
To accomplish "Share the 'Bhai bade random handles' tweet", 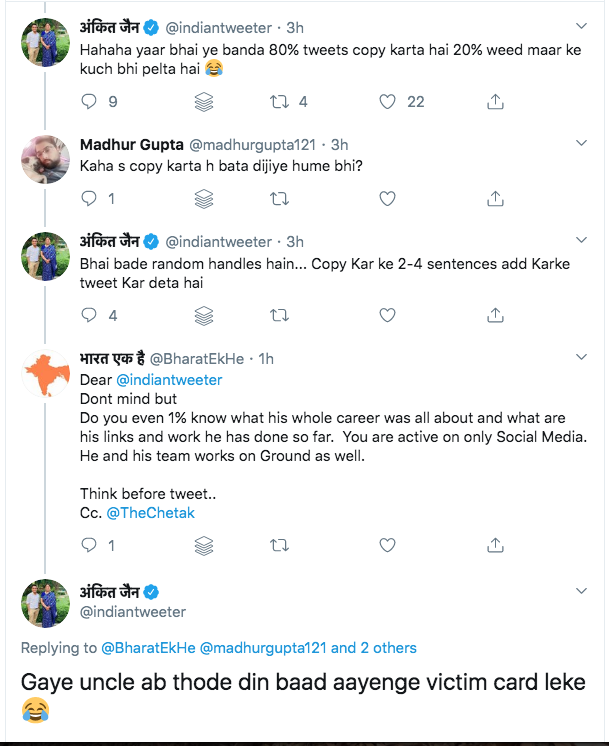I will (x=495, y=315).
